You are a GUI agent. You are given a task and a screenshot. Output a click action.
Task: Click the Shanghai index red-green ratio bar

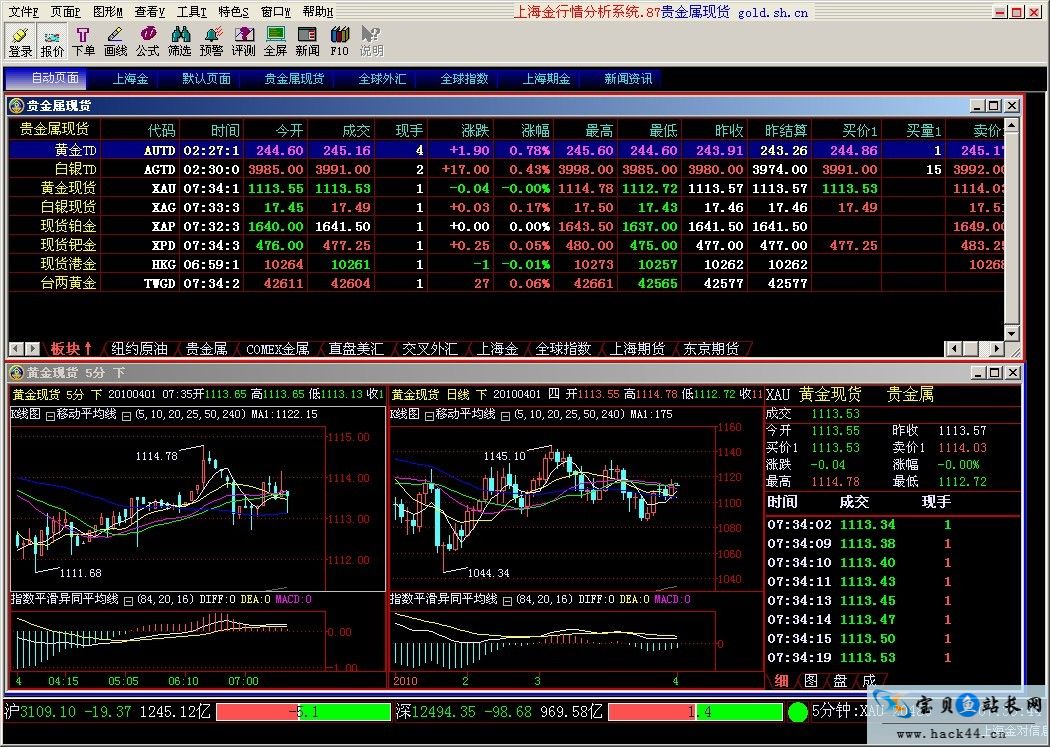(303, 712)
